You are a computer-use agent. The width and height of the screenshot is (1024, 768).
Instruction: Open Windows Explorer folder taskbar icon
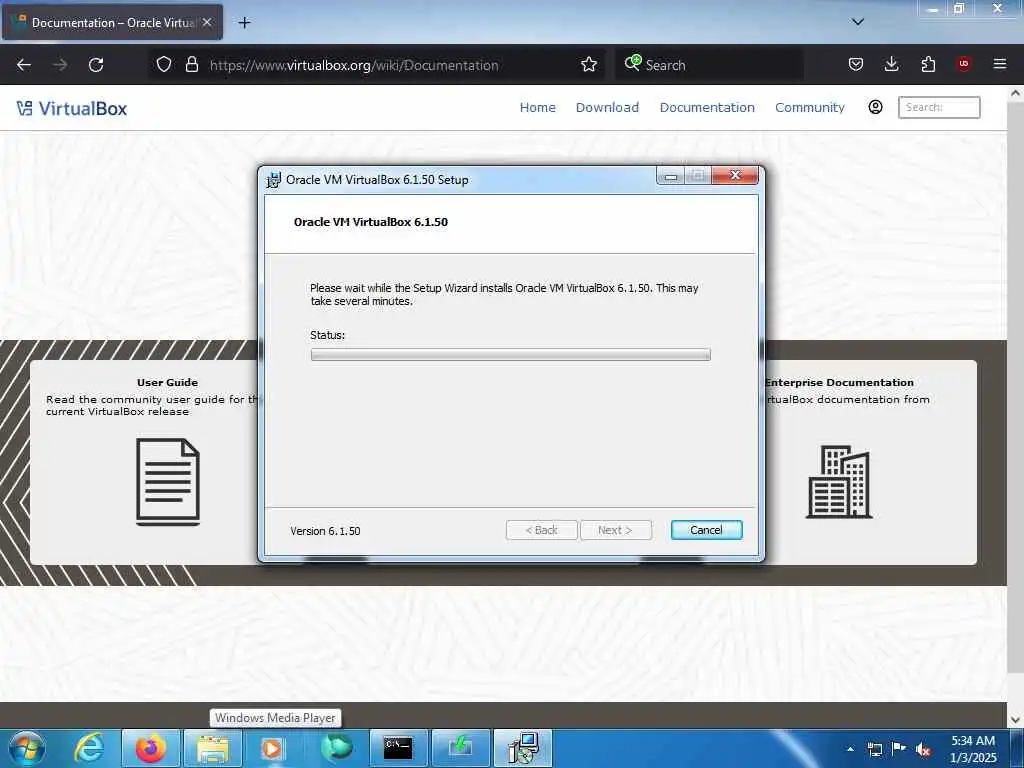[213, 748]
